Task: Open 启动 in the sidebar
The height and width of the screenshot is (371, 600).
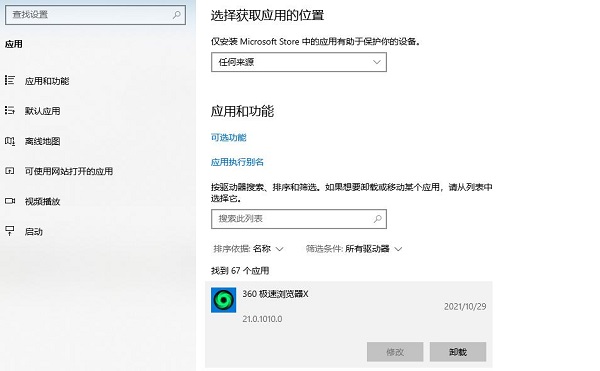Action: pyautogui.click(x=33, y=232)
